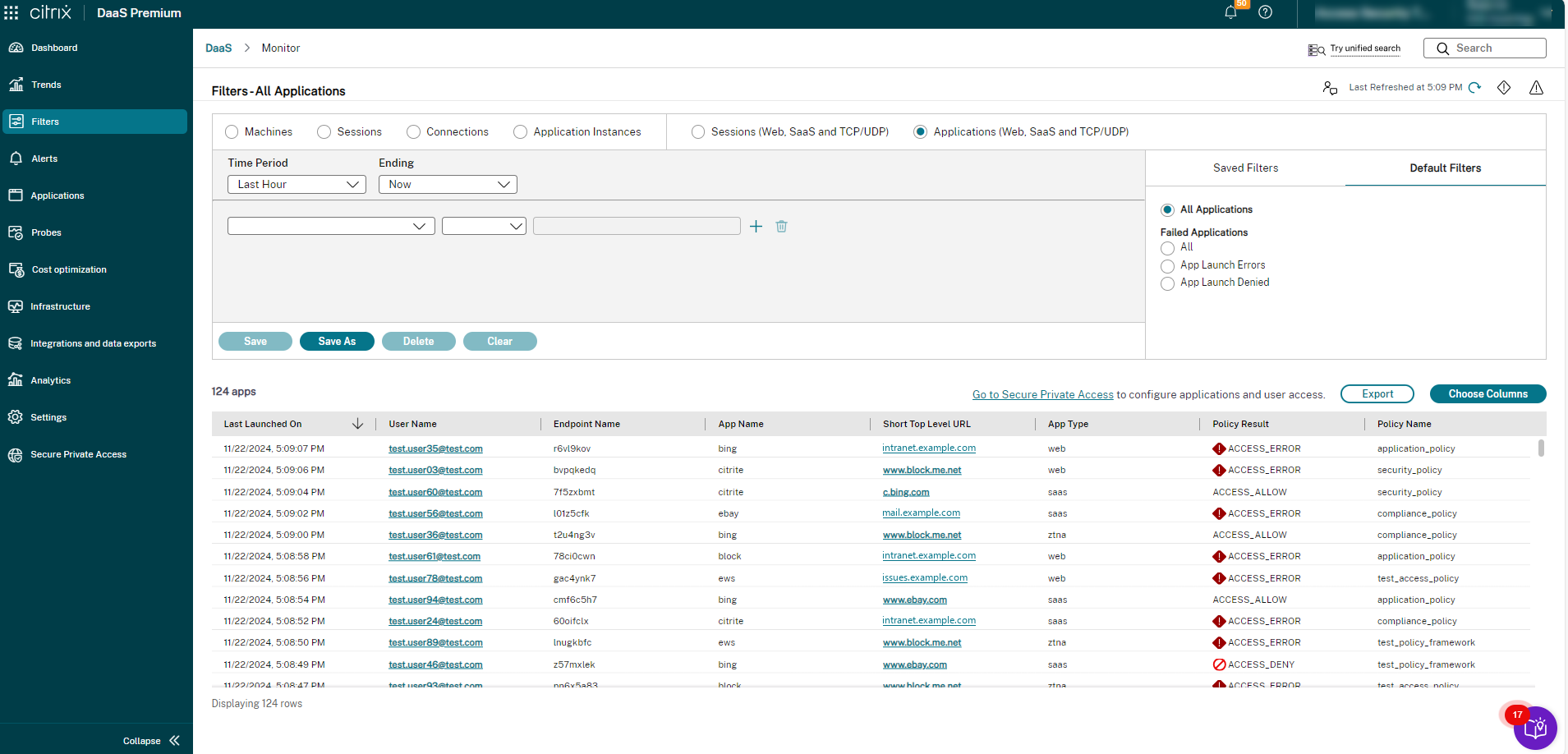Open the Time Period Last Hour dropdown

click(297, 185)
